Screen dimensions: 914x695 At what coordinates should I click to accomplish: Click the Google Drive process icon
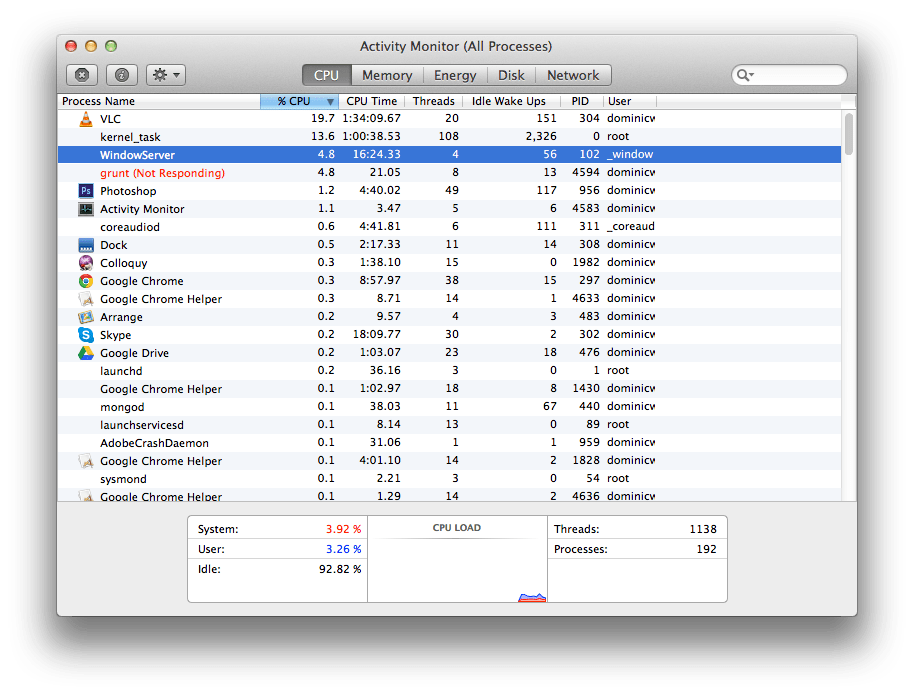[85, 353]
